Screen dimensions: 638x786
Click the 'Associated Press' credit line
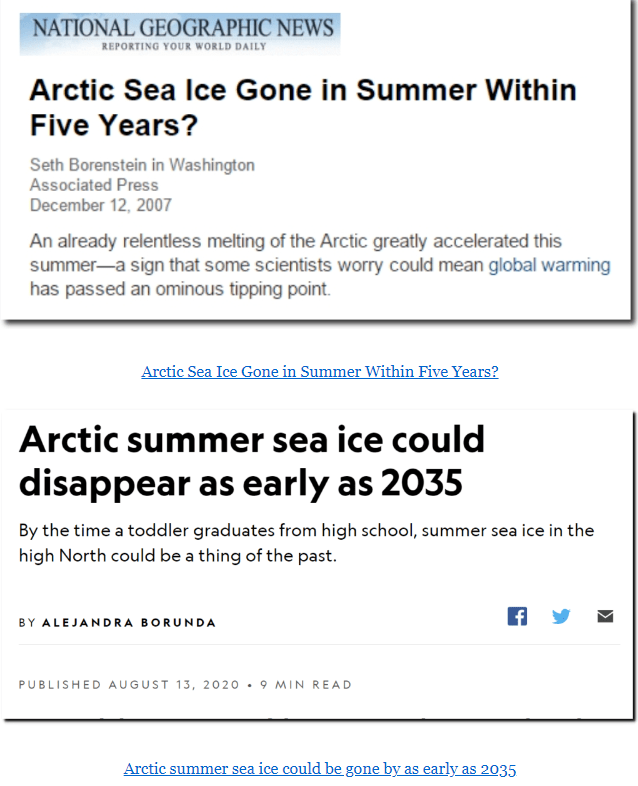click(94, 185)
